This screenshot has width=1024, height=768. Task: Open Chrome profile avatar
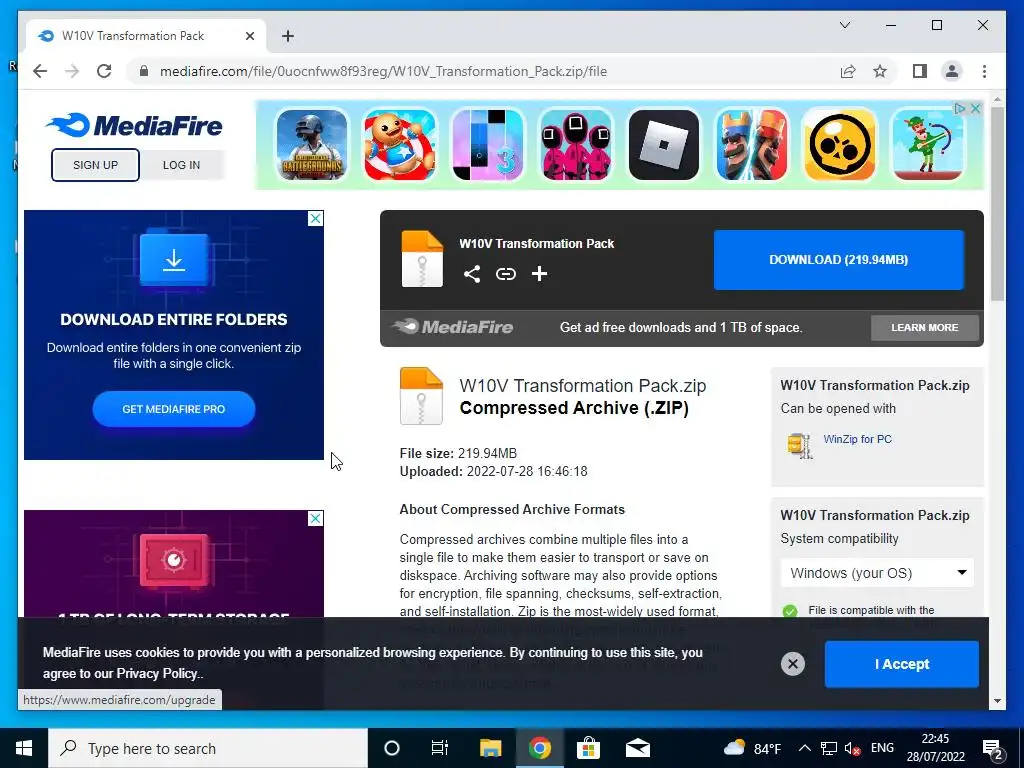[952, 71]
